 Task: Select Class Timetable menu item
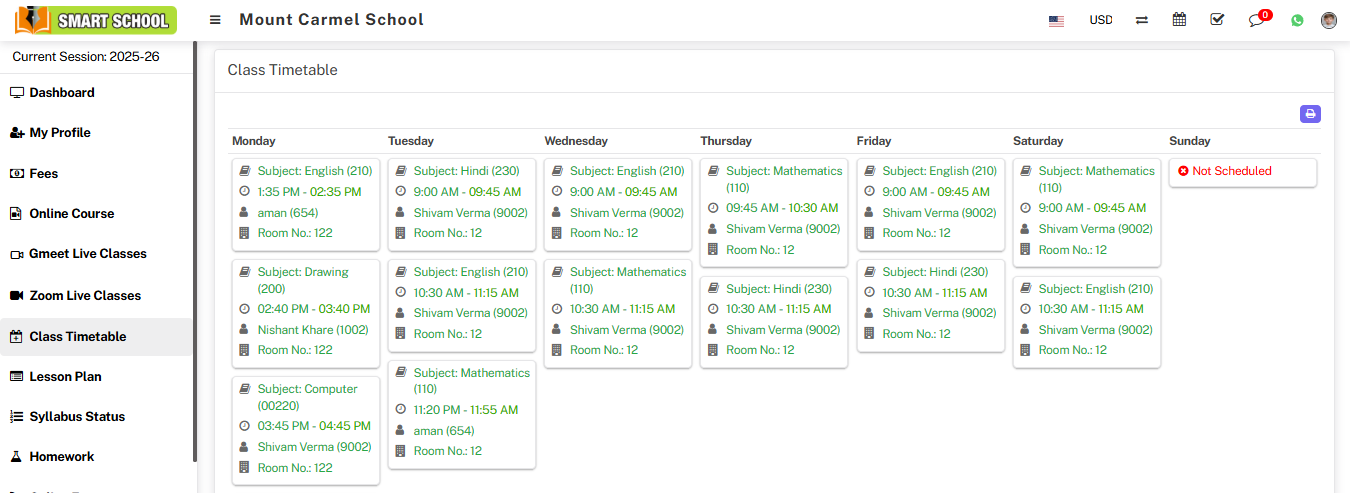pyautogui.click(x=98, y=337)
